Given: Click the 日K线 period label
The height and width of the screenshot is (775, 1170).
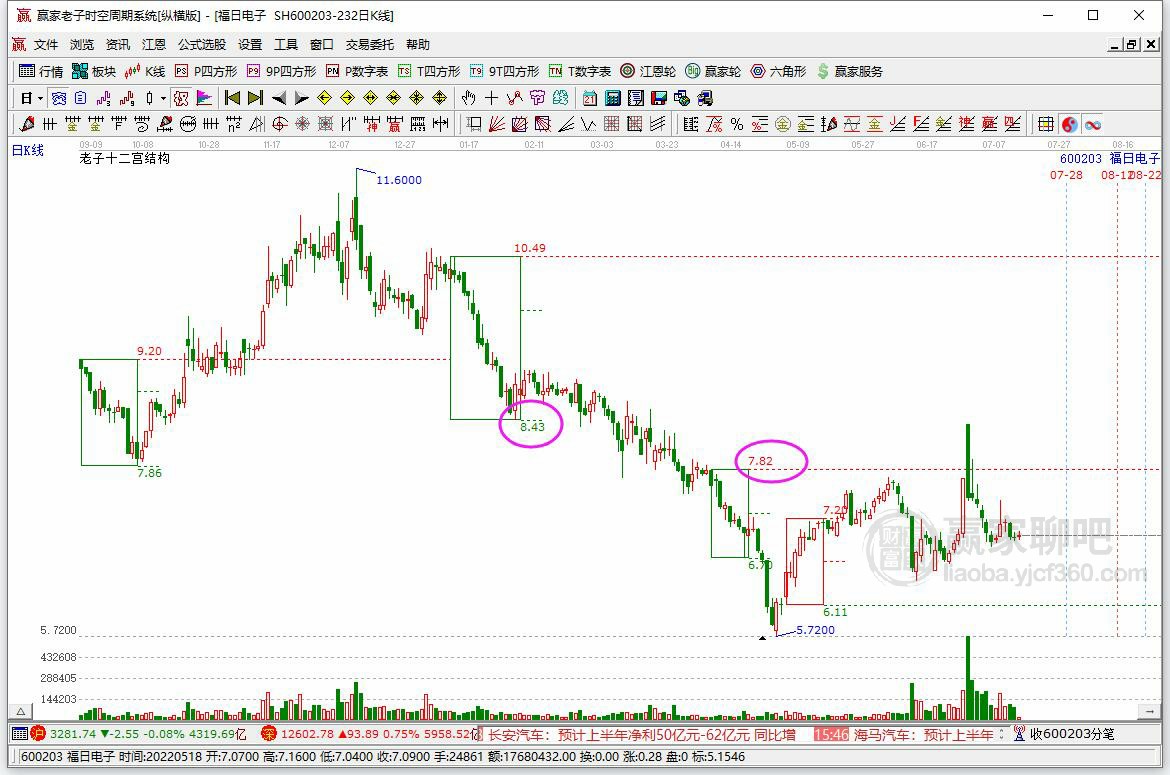Looking at the screenshot, I should point(28,151).
